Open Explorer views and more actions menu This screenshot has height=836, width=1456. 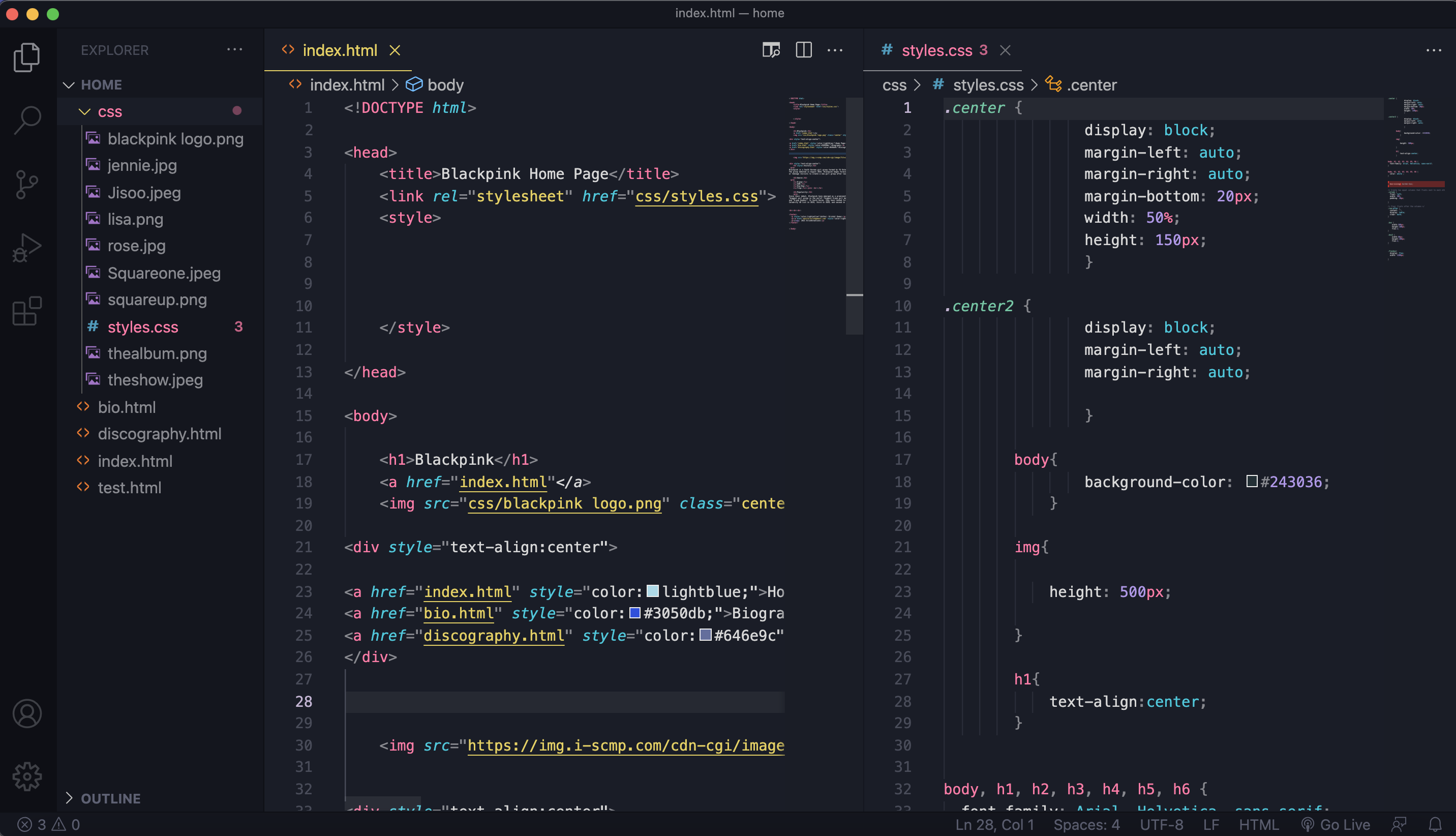click(x=235, y=50)
